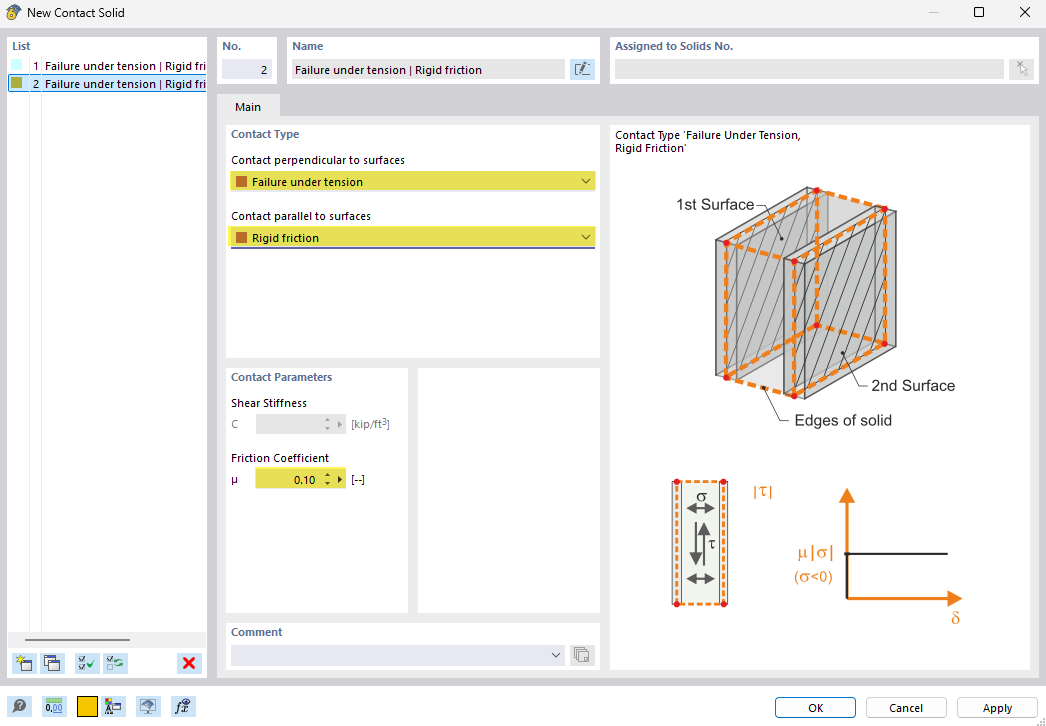Open the formula editor icon
The height and width of the screenshot is (726, 1046).
coord(182,706)
